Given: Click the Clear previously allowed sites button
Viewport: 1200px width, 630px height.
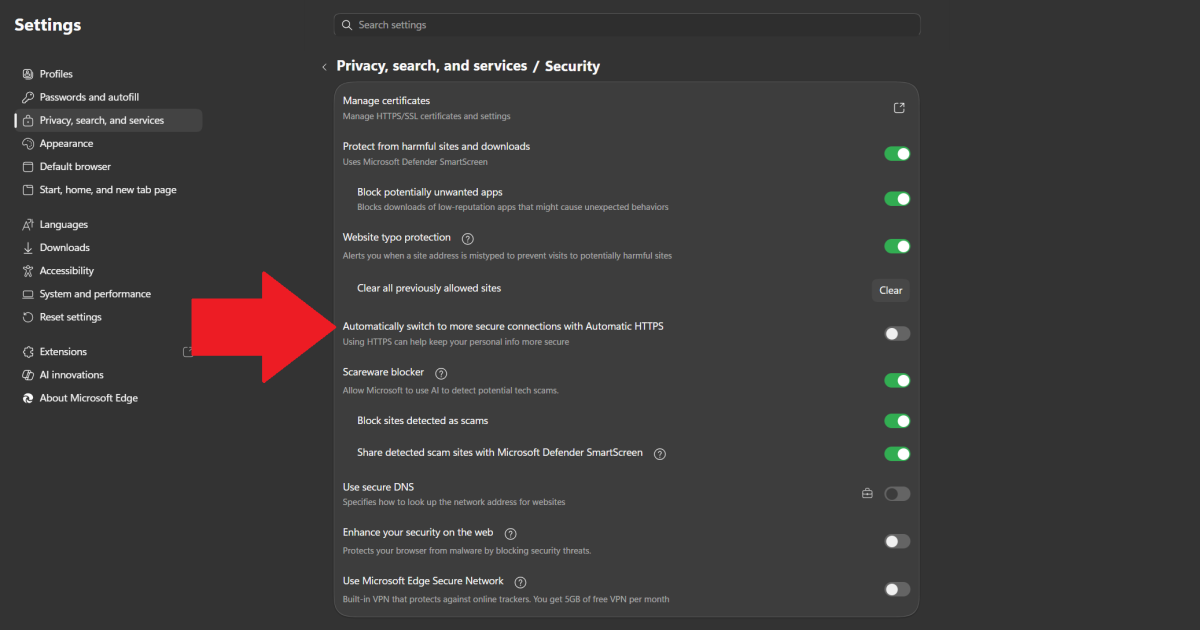Looking at the screenshot, I should click(890, 290).
